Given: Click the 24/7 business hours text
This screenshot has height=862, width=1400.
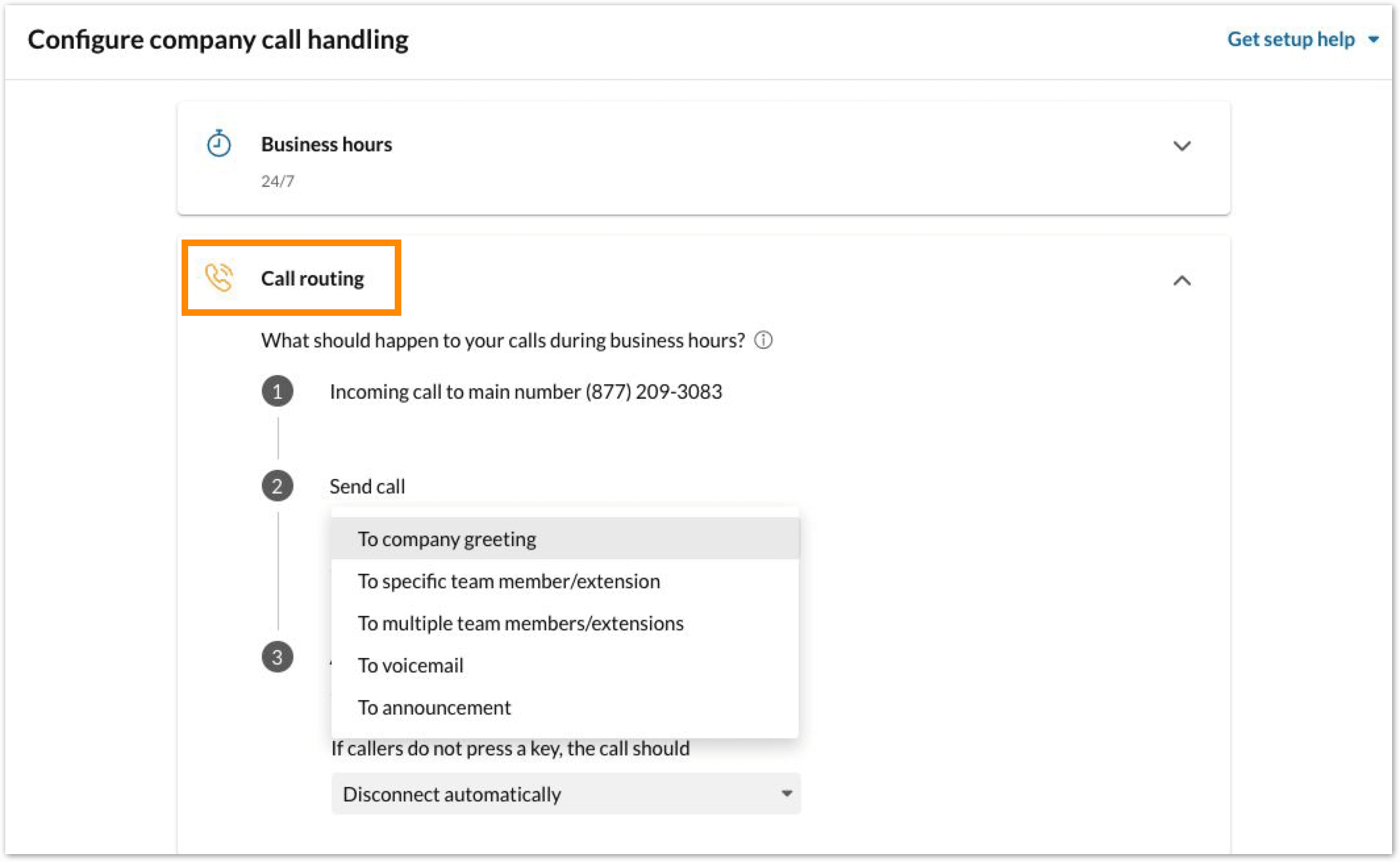Looking at the screenshot, I should (278, 180).
